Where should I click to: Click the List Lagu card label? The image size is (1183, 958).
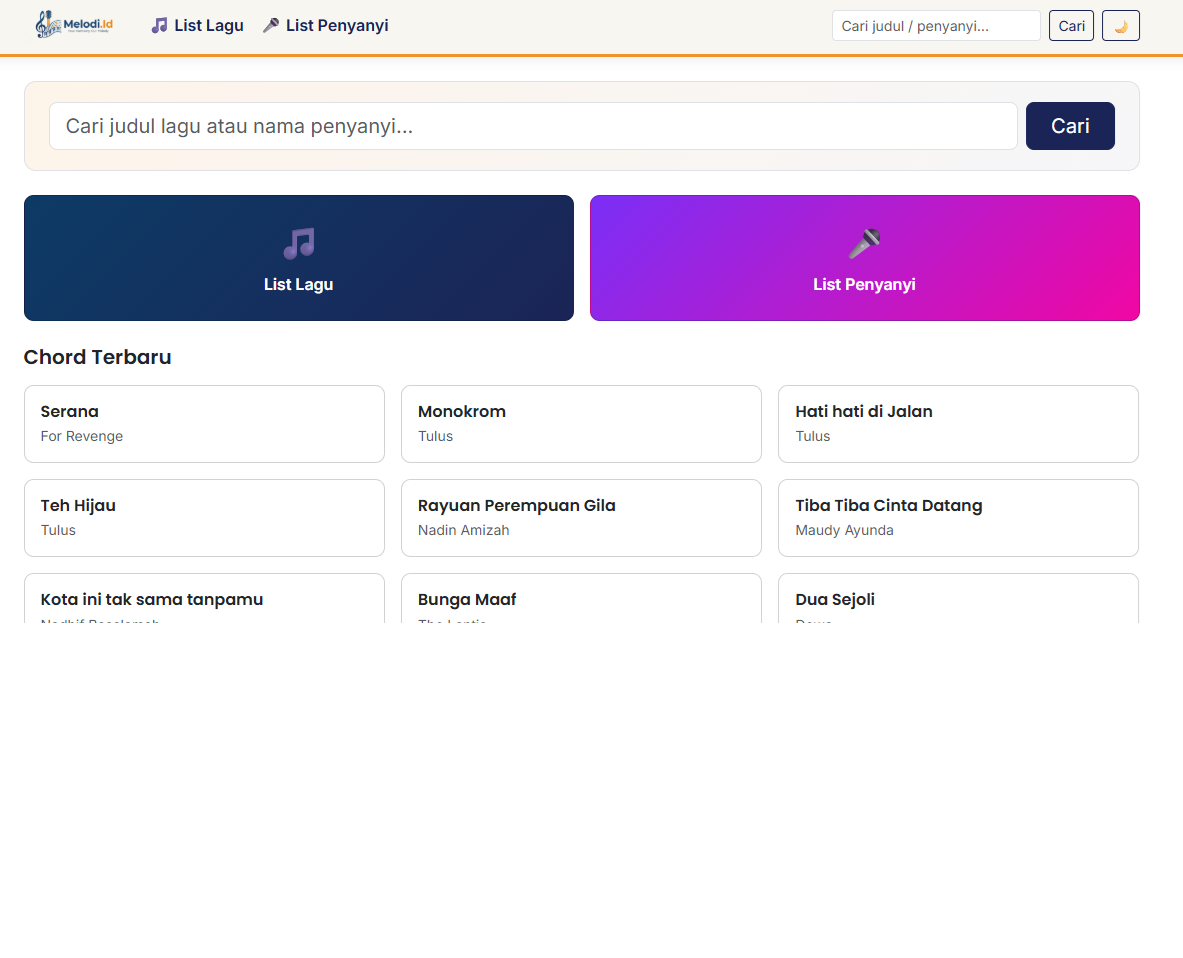tap(299, 284)
